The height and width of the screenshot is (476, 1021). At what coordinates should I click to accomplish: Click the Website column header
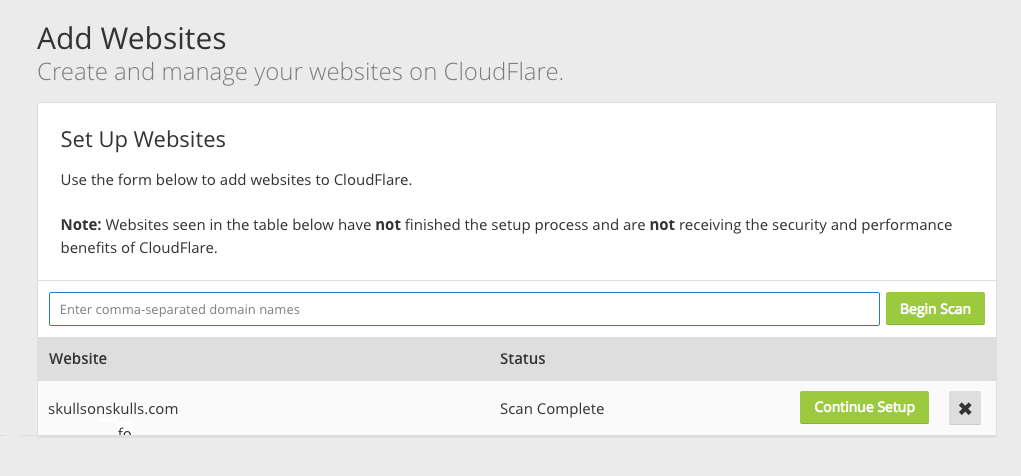[77, 358]
